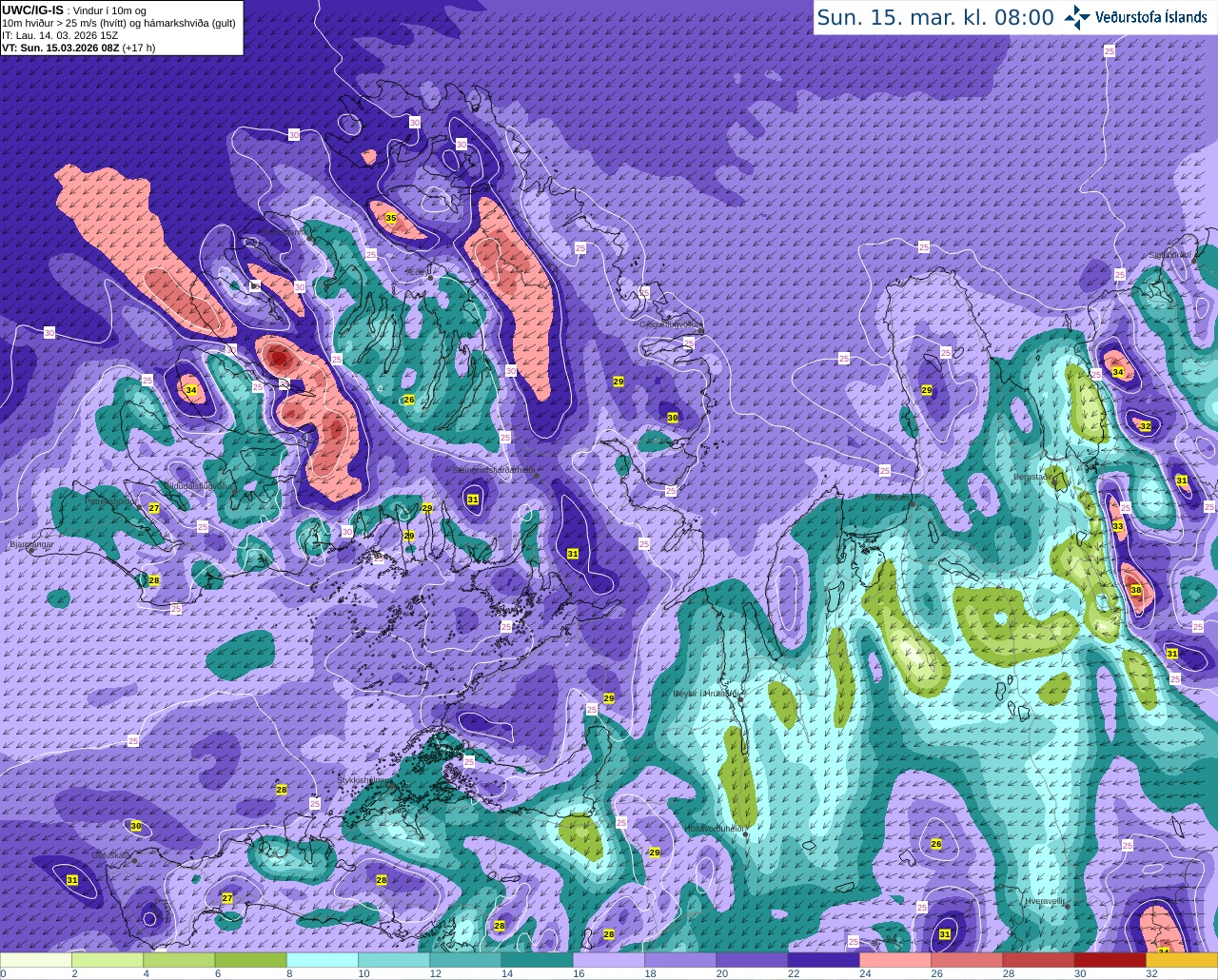The height and width of the screenshot is (980, 1218).
Task: Click the UWC/IG-IS model title
Action: (32, 10)
